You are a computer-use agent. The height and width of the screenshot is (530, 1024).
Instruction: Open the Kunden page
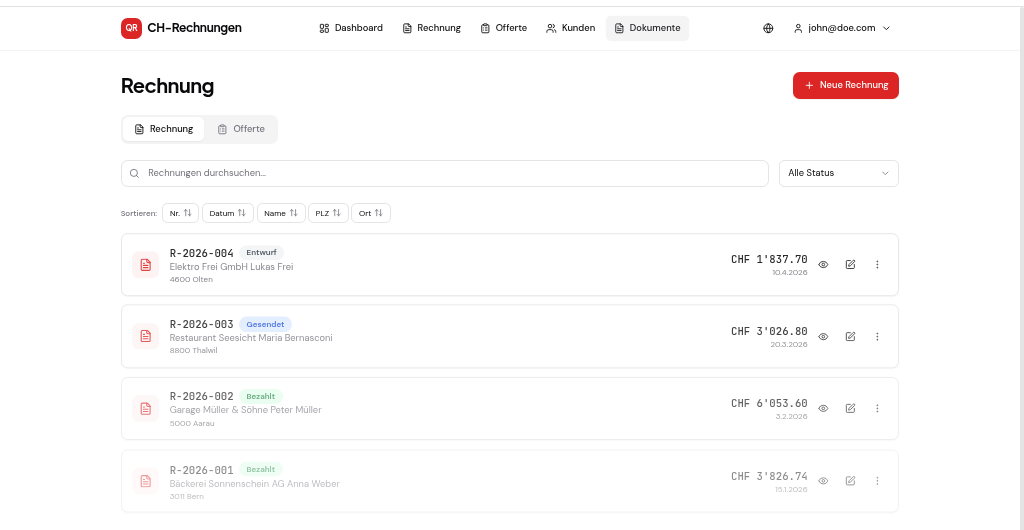click(x=571, y=28)
